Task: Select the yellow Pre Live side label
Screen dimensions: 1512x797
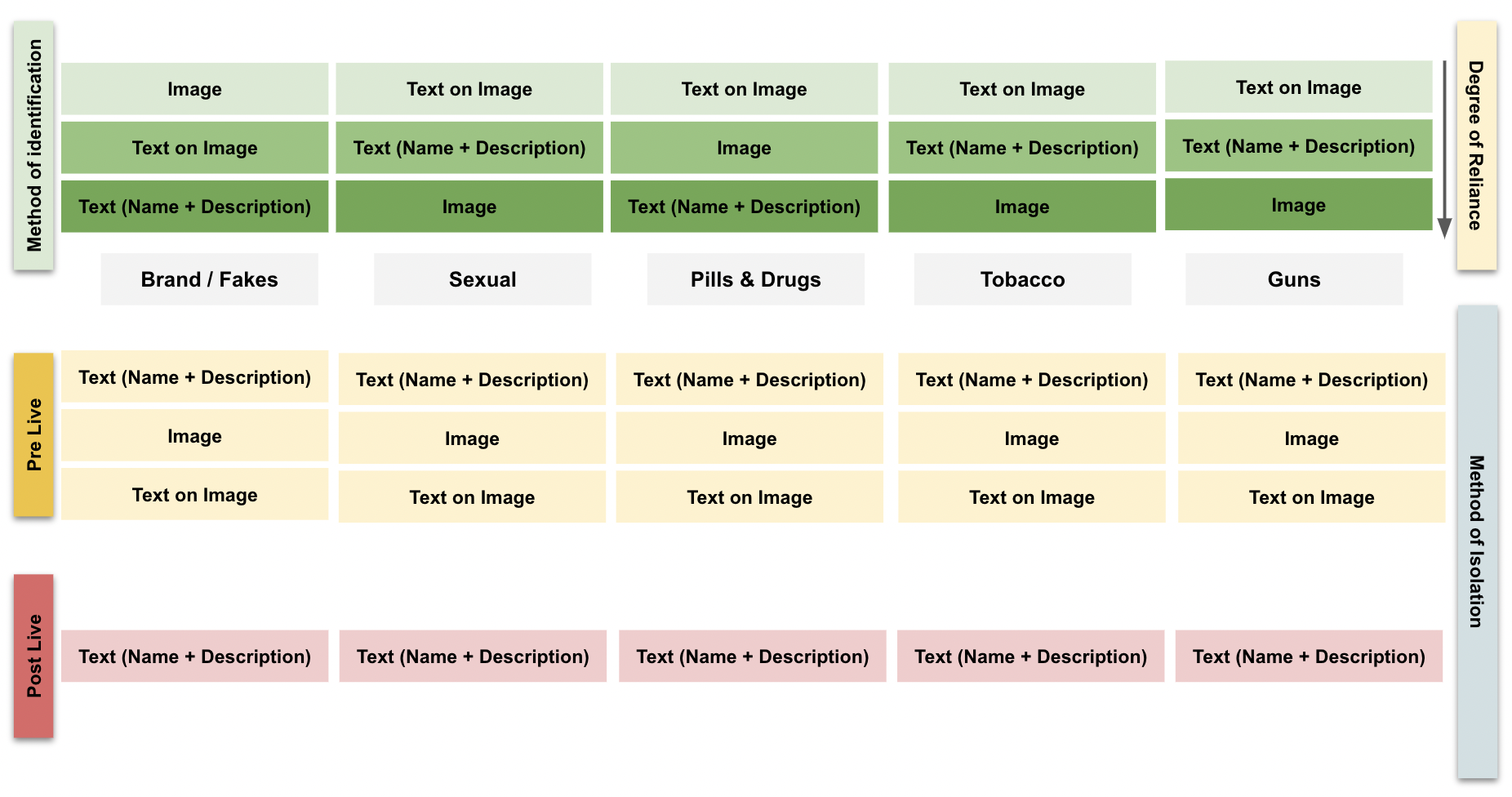Action: pos(33,434)
